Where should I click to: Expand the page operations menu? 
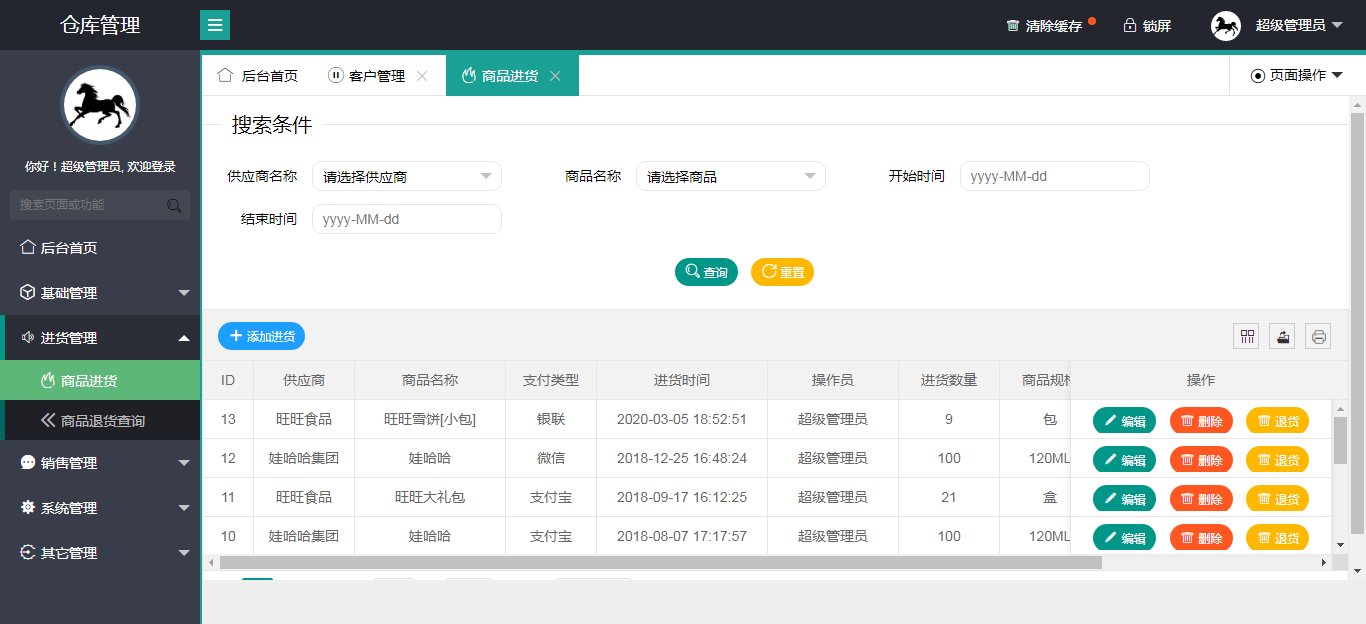click(1297, 75)
